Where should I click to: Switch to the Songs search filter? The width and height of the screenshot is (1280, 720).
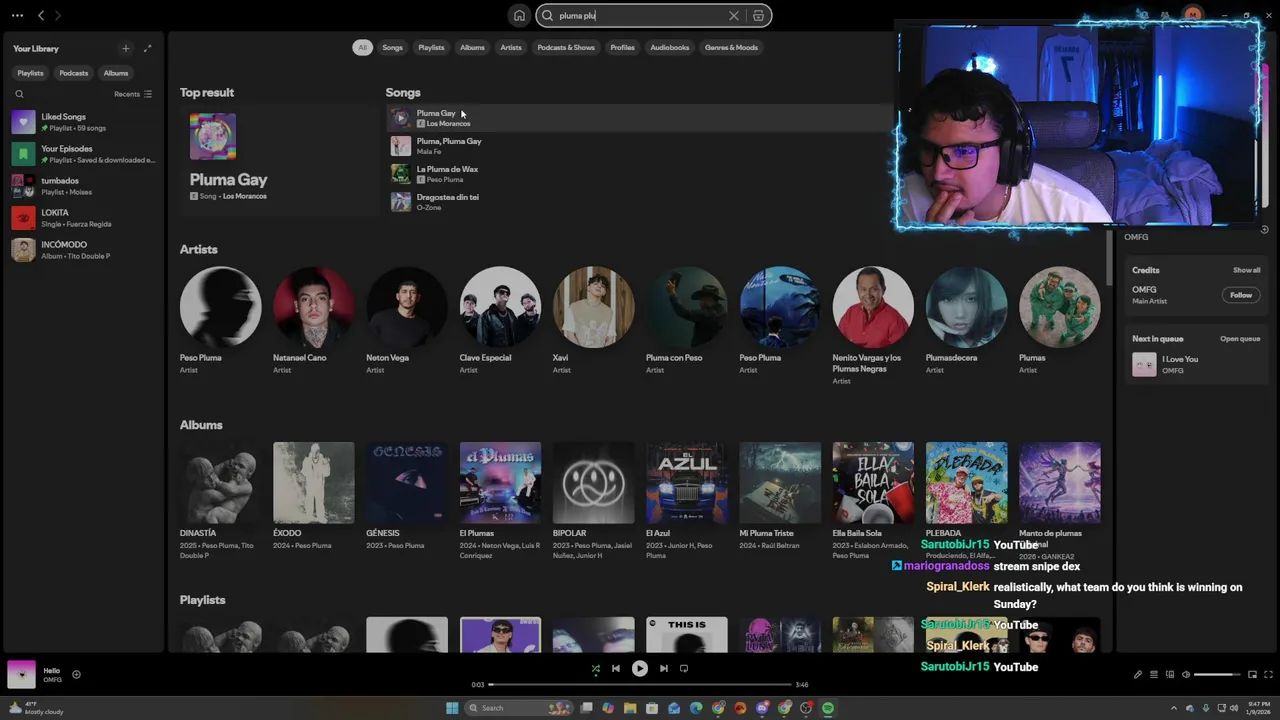coord(392,47)
